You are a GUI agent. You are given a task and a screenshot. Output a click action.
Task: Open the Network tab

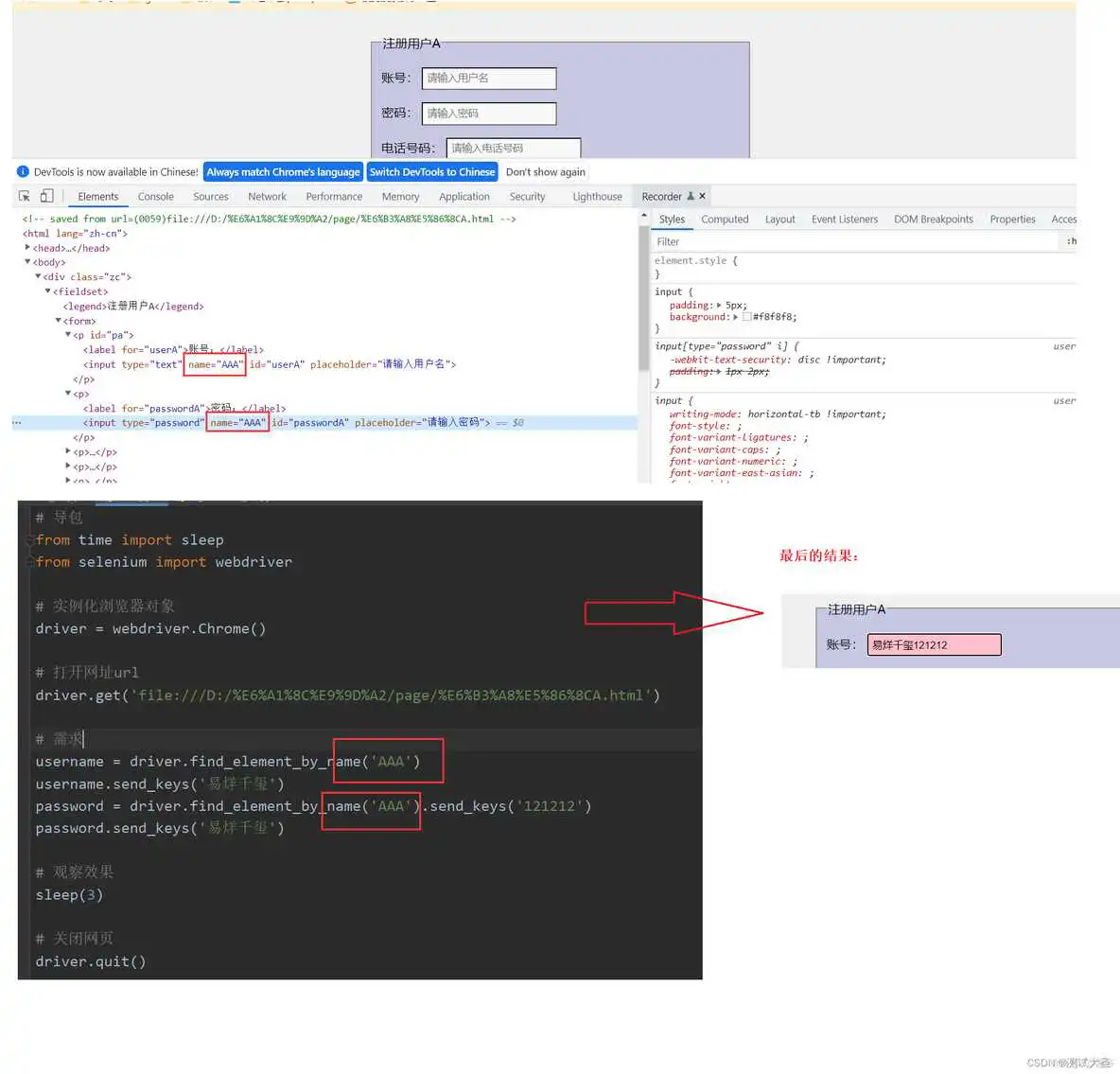[267, 196]
